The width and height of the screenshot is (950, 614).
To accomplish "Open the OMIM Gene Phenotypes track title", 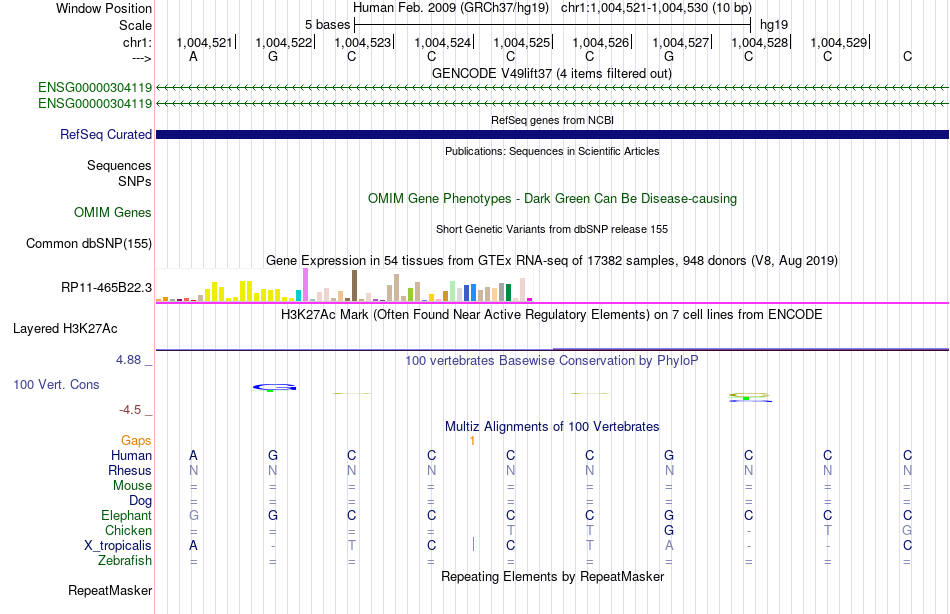I will tap(552, 199).
